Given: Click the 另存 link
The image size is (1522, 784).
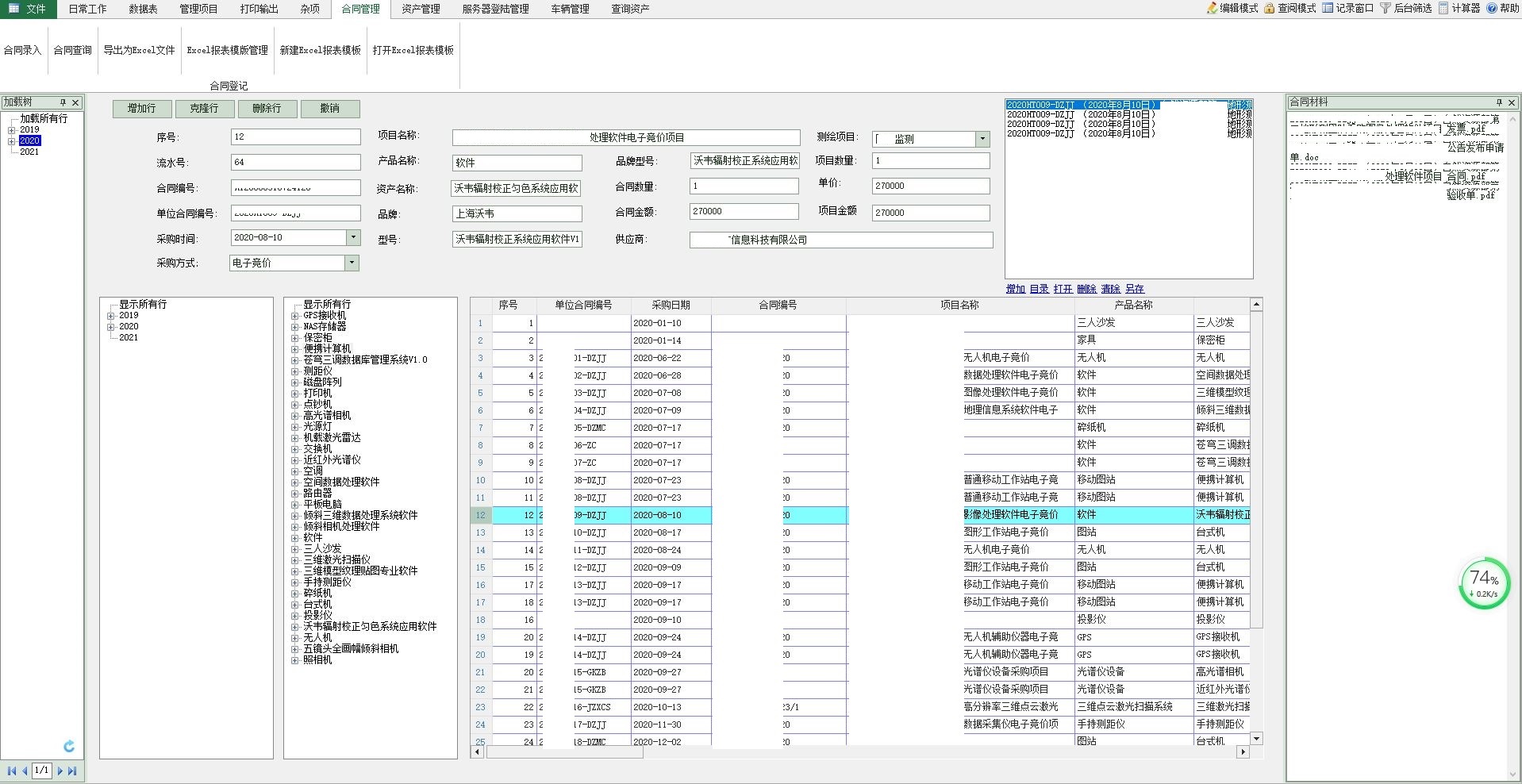Looking at the screenshot, I should [1135, 289].
